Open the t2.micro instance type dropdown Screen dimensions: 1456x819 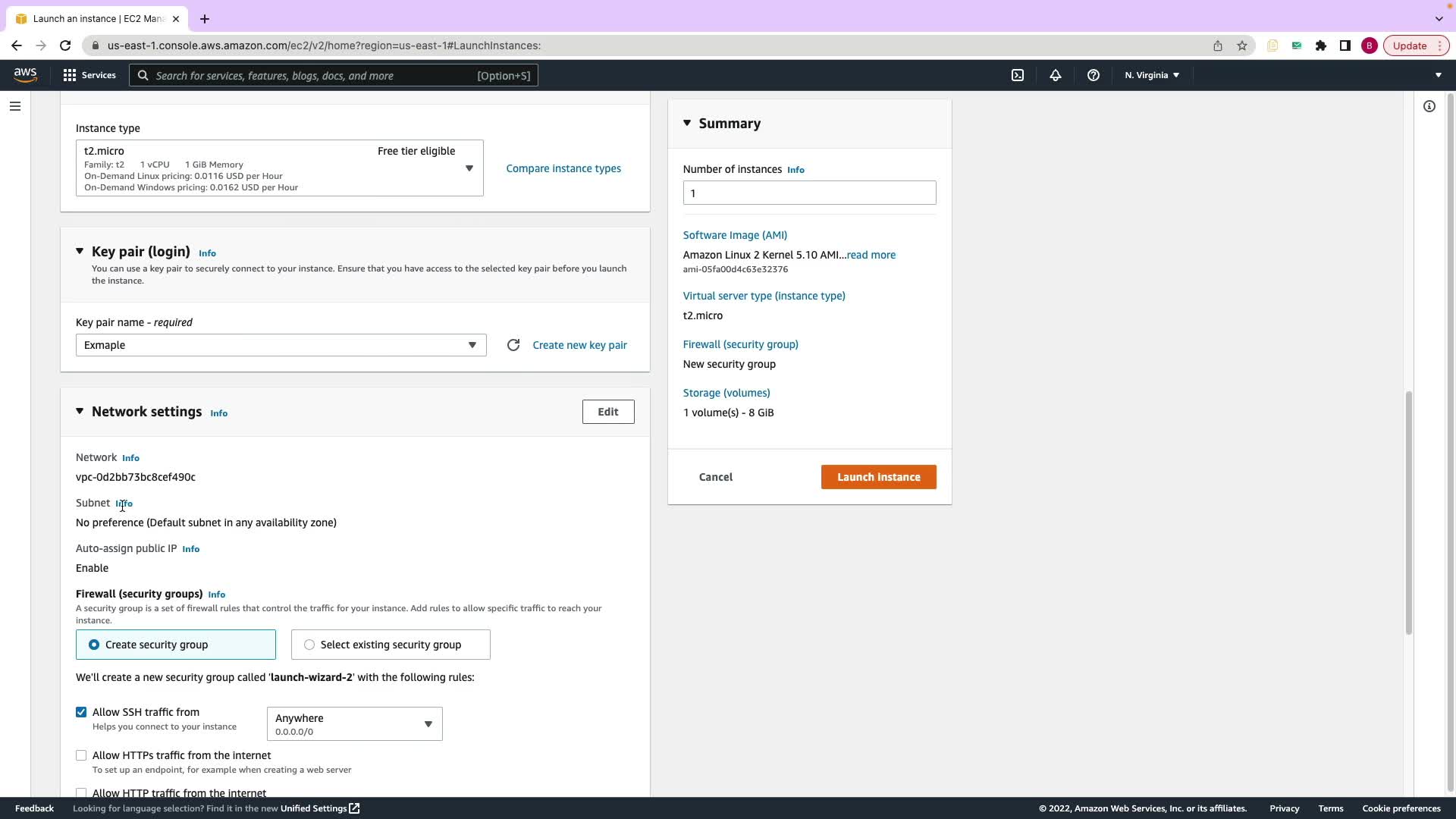279,168
